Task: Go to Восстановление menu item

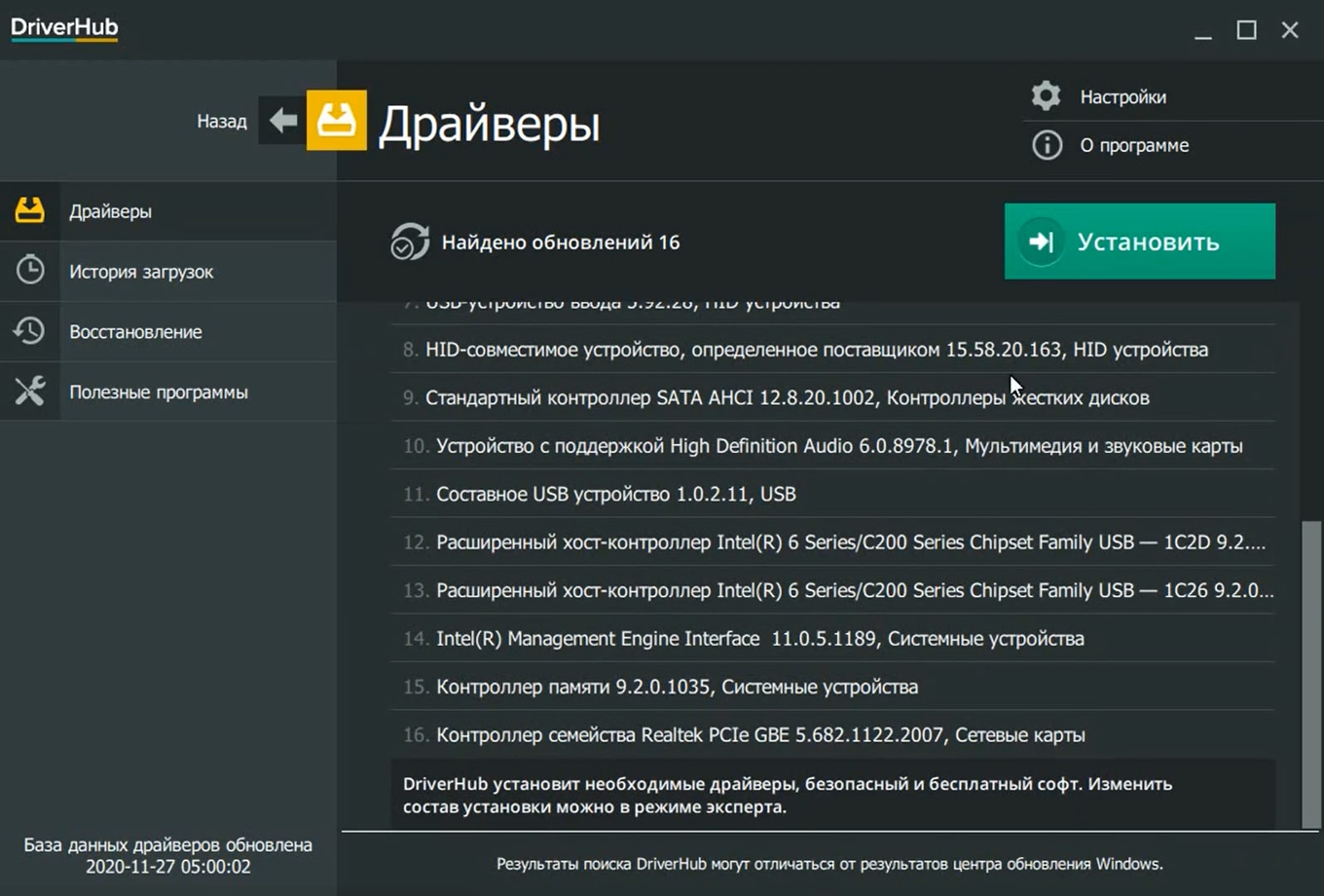Action: pyautogui.click(x=135, y=332)
